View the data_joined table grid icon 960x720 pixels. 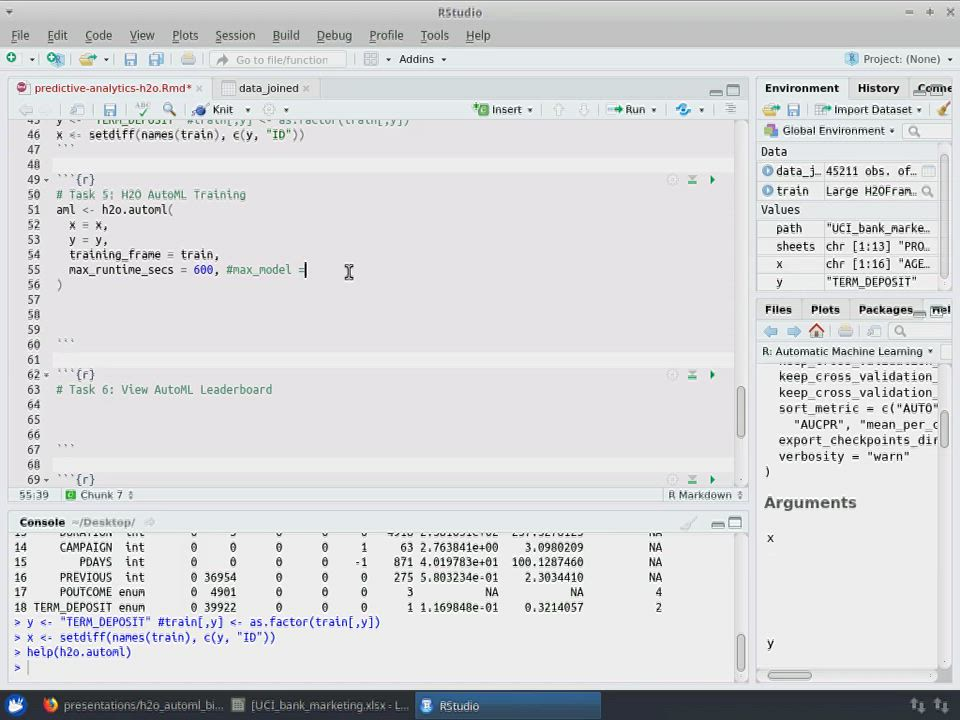coord(928,172)
